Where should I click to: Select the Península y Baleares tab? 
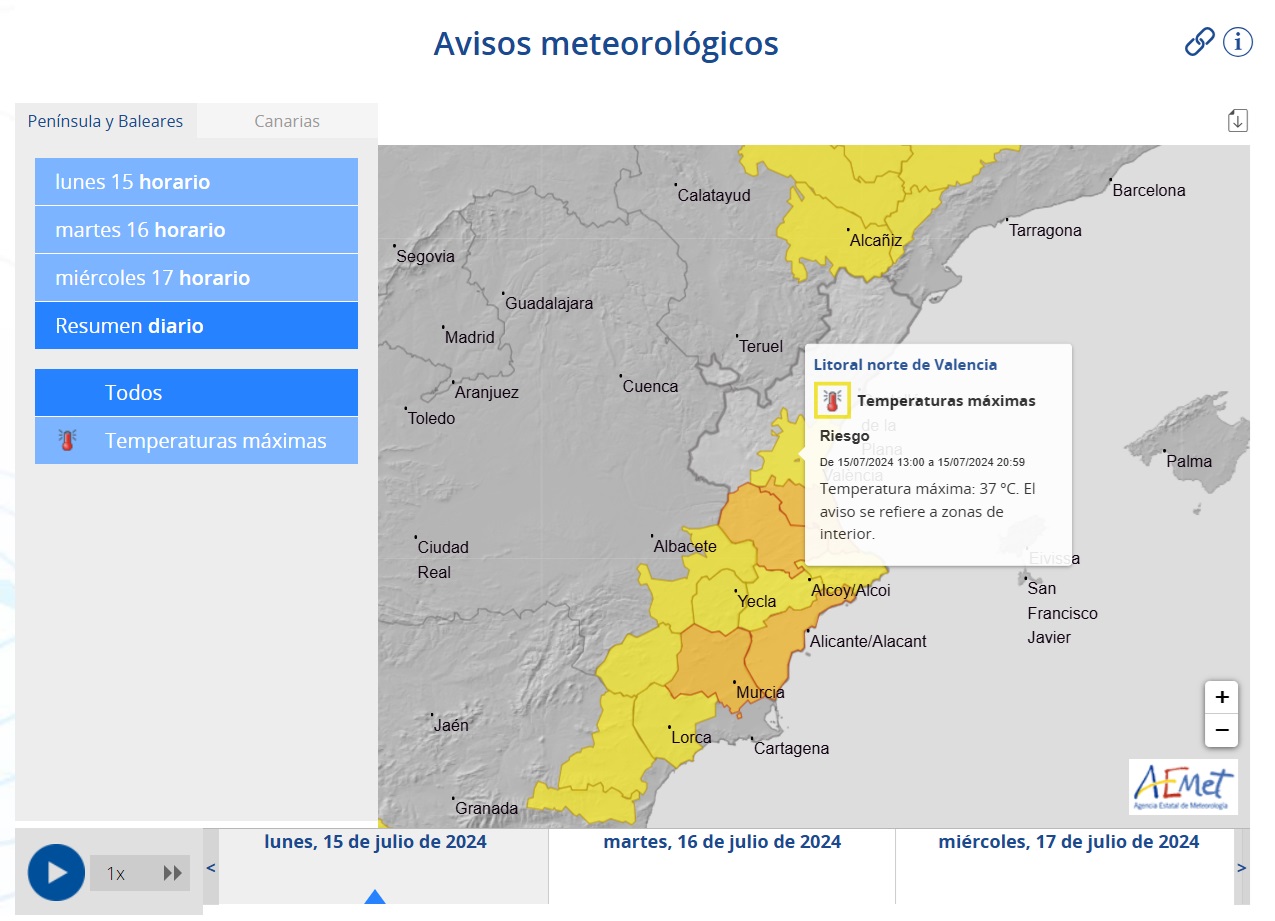(104, 120)
